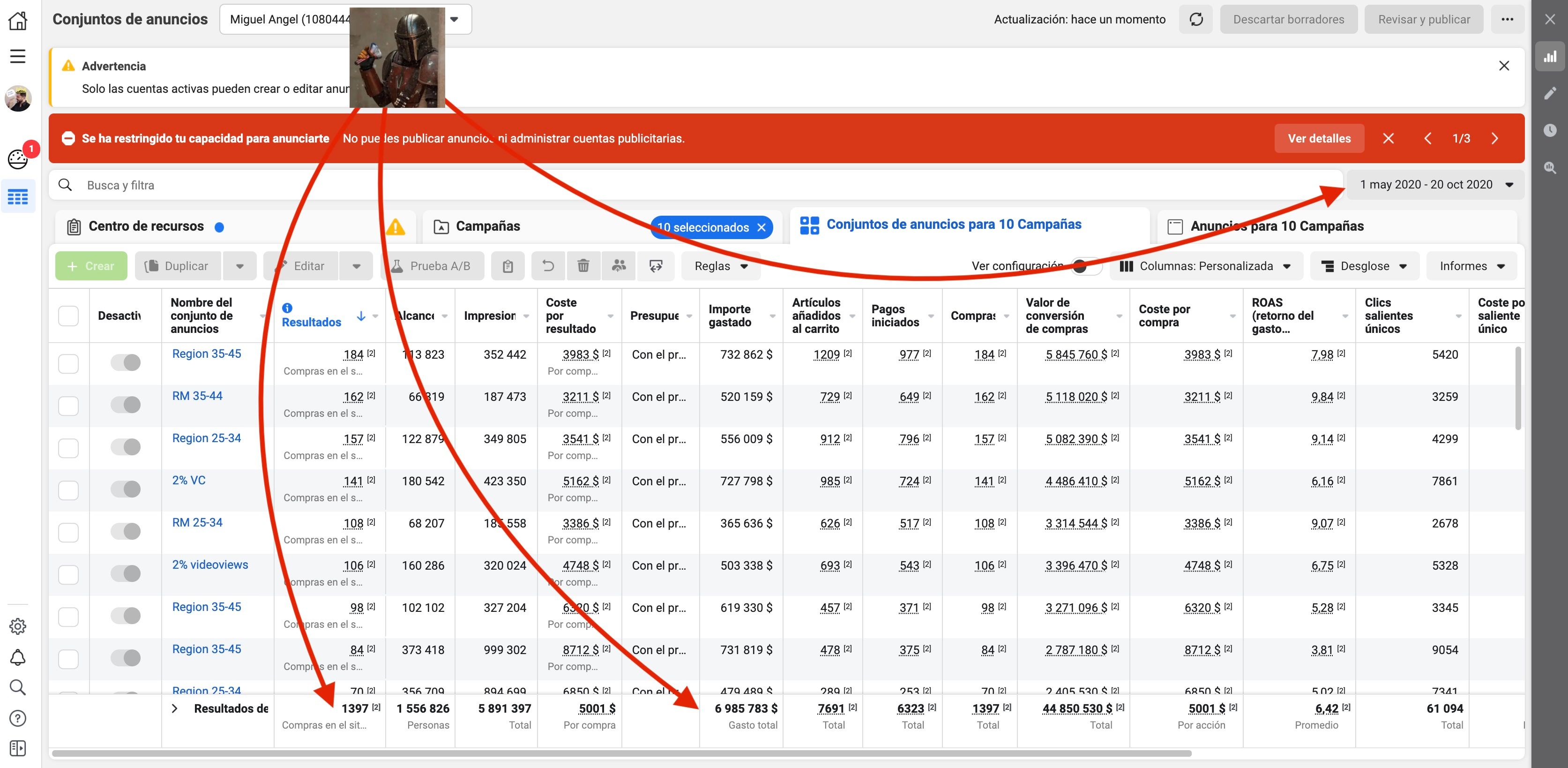Open the Informes dropdown
This screenshot has width=1568, height=768.
[x=1471, y=266]
